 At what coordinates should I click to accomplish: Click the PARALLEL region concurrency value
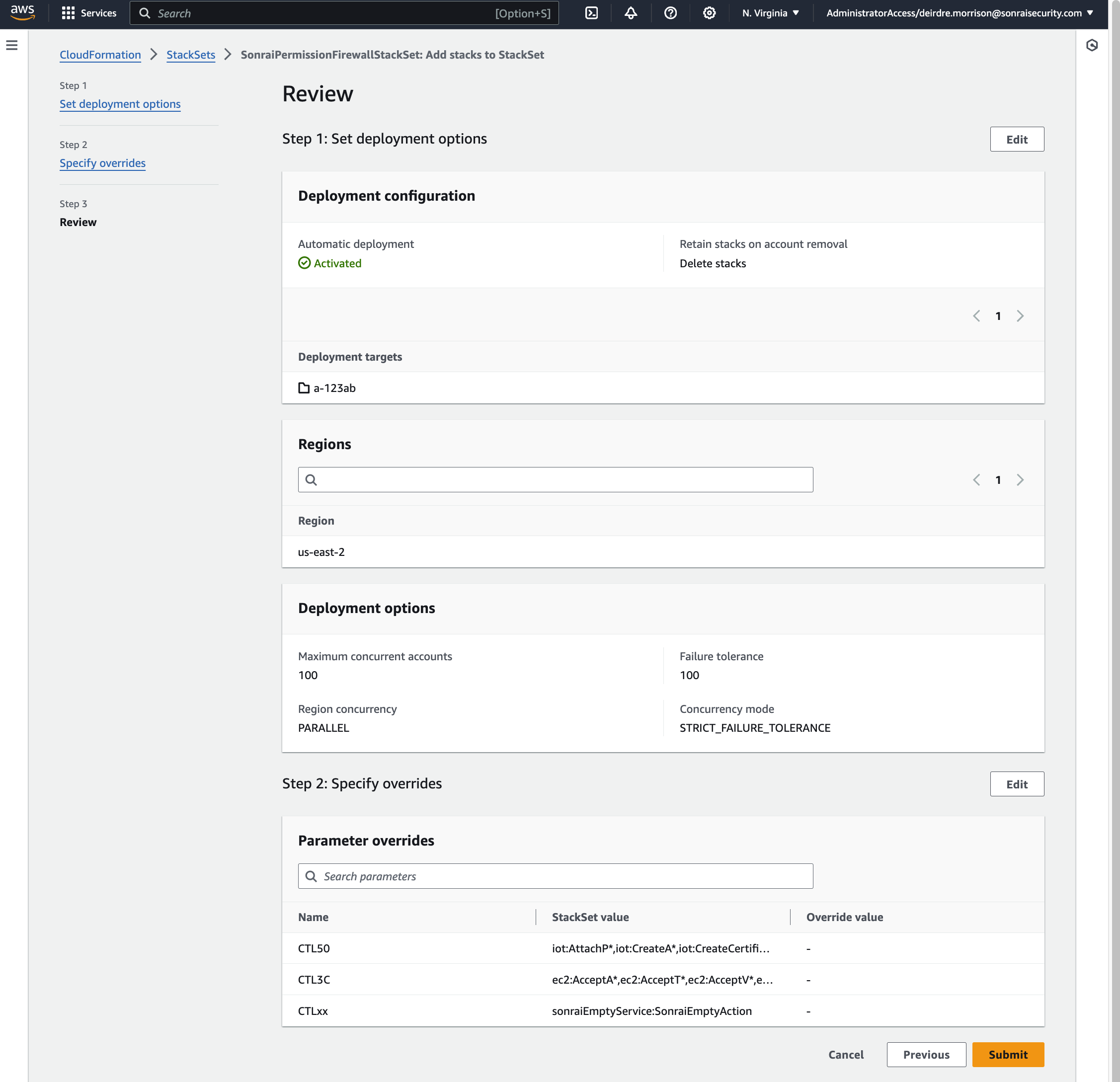point(323,728)
